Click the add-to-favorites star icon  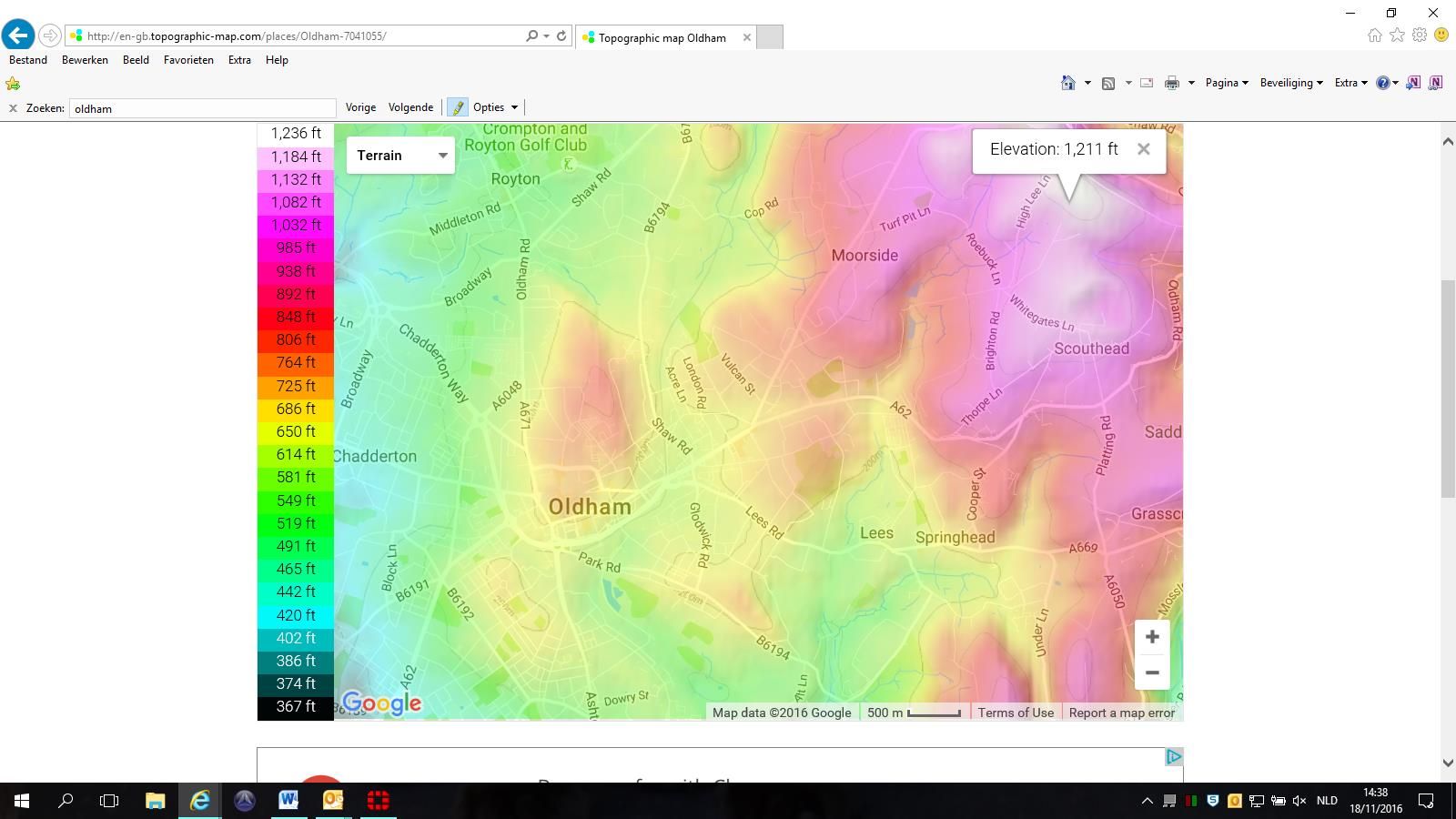tap(13, 84)
